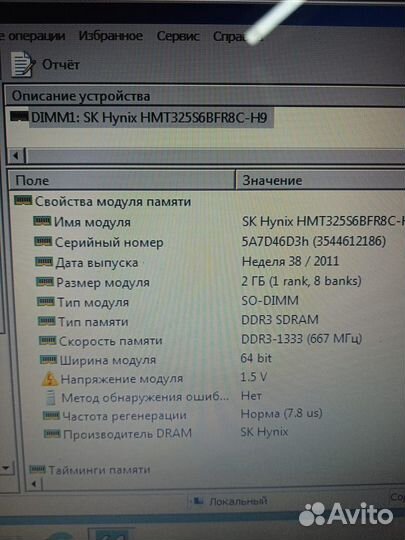Click value Норма (7.8 us)
Image resolution: width=405 pixels, height=540 pixels.
[x=281, y=413]
